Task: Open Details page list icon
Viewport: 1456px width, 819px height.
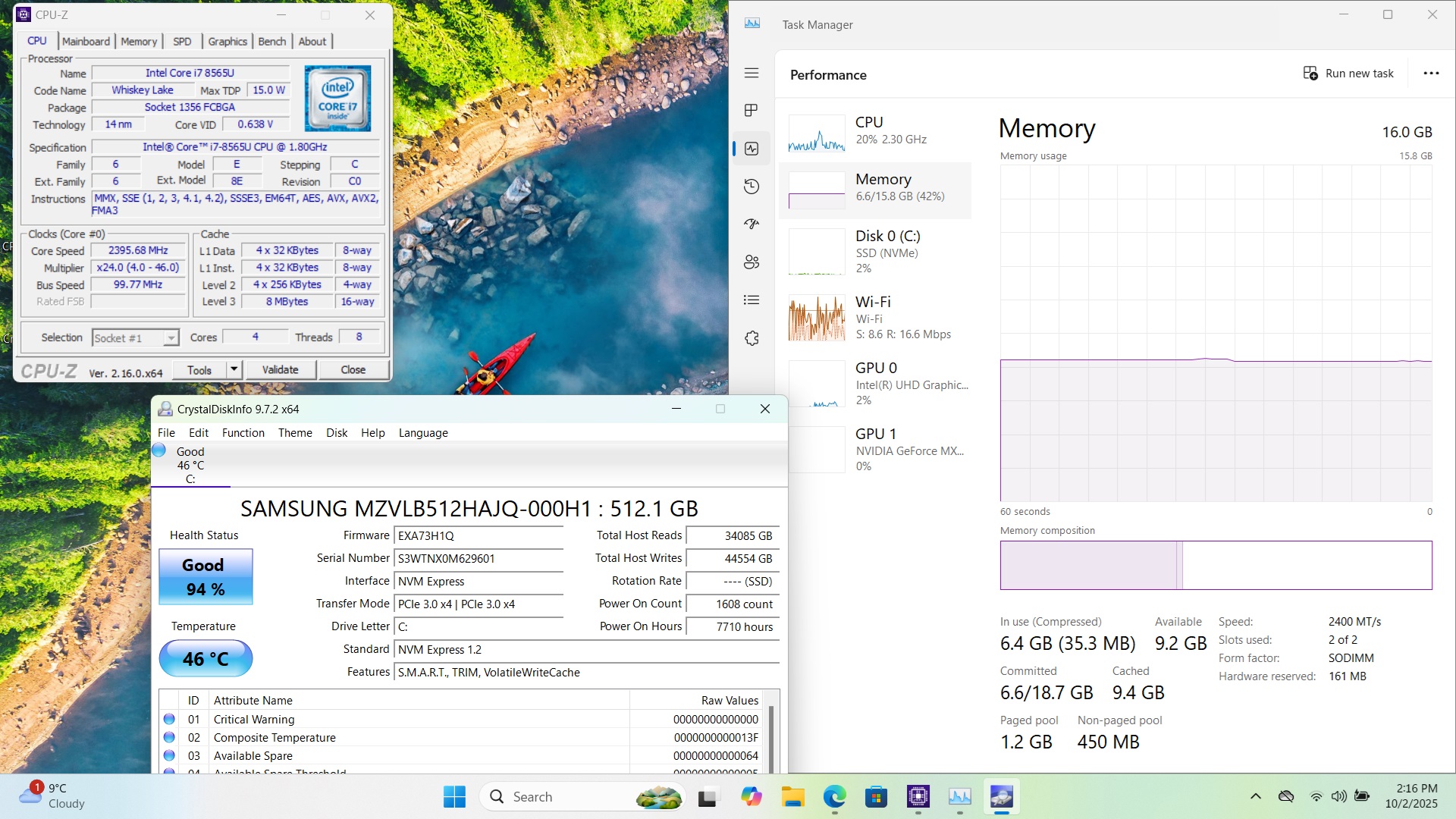Action: click(x=752, y=300)
